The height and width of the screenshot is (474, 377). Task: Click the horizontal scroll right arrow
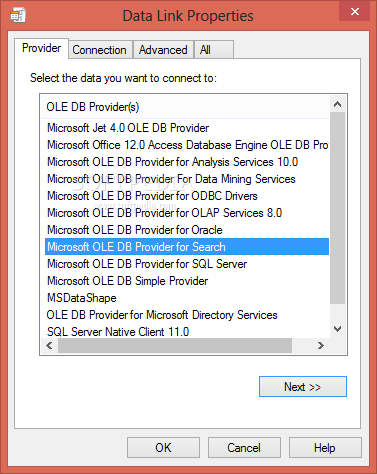coord(321,345)
